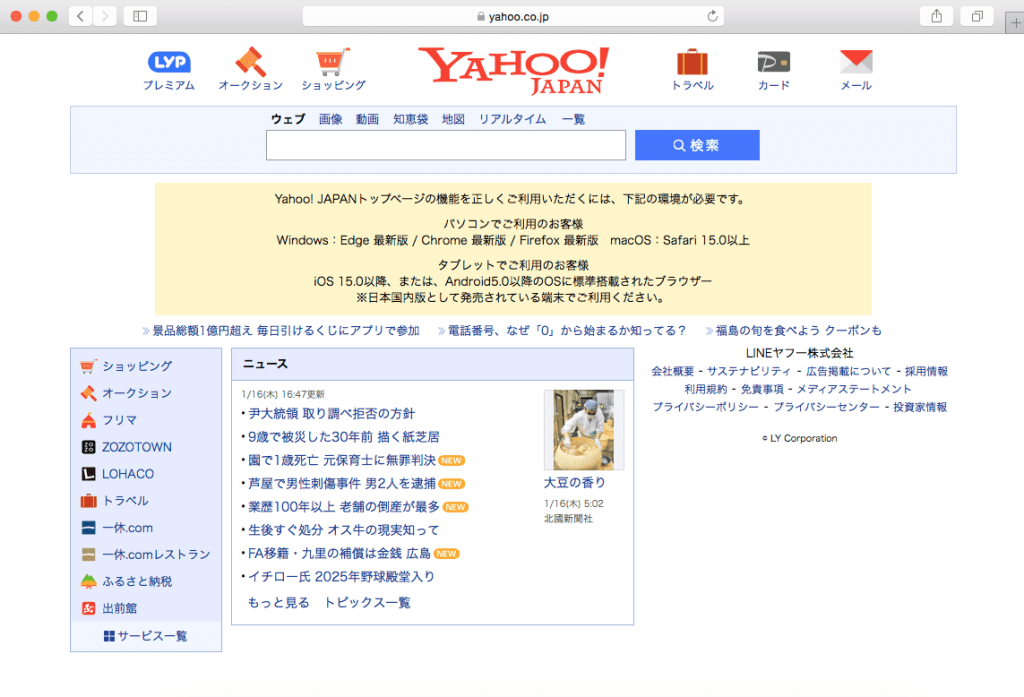Focus the Yahoo search input field
The height and width of the screenshot is (697, 1024).
tap(446, 145)
